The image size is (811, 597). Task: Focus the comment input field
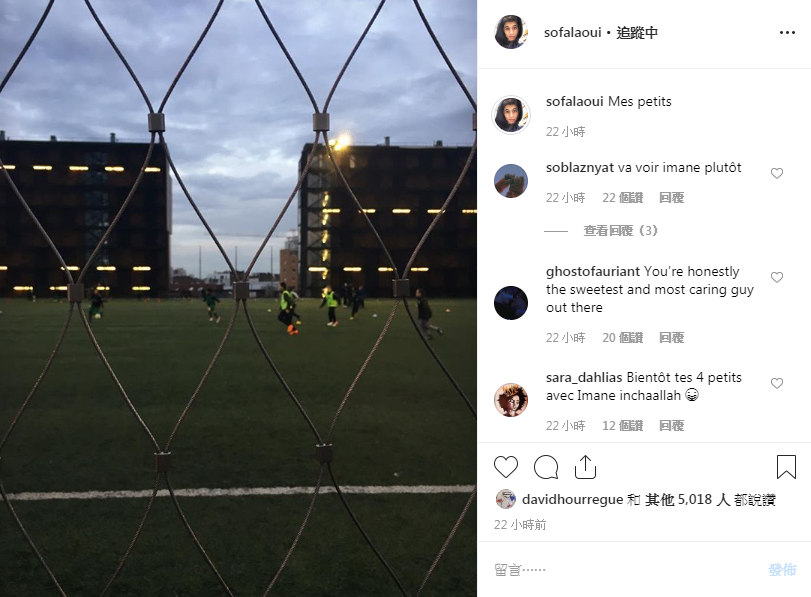[x=626, y=570]
